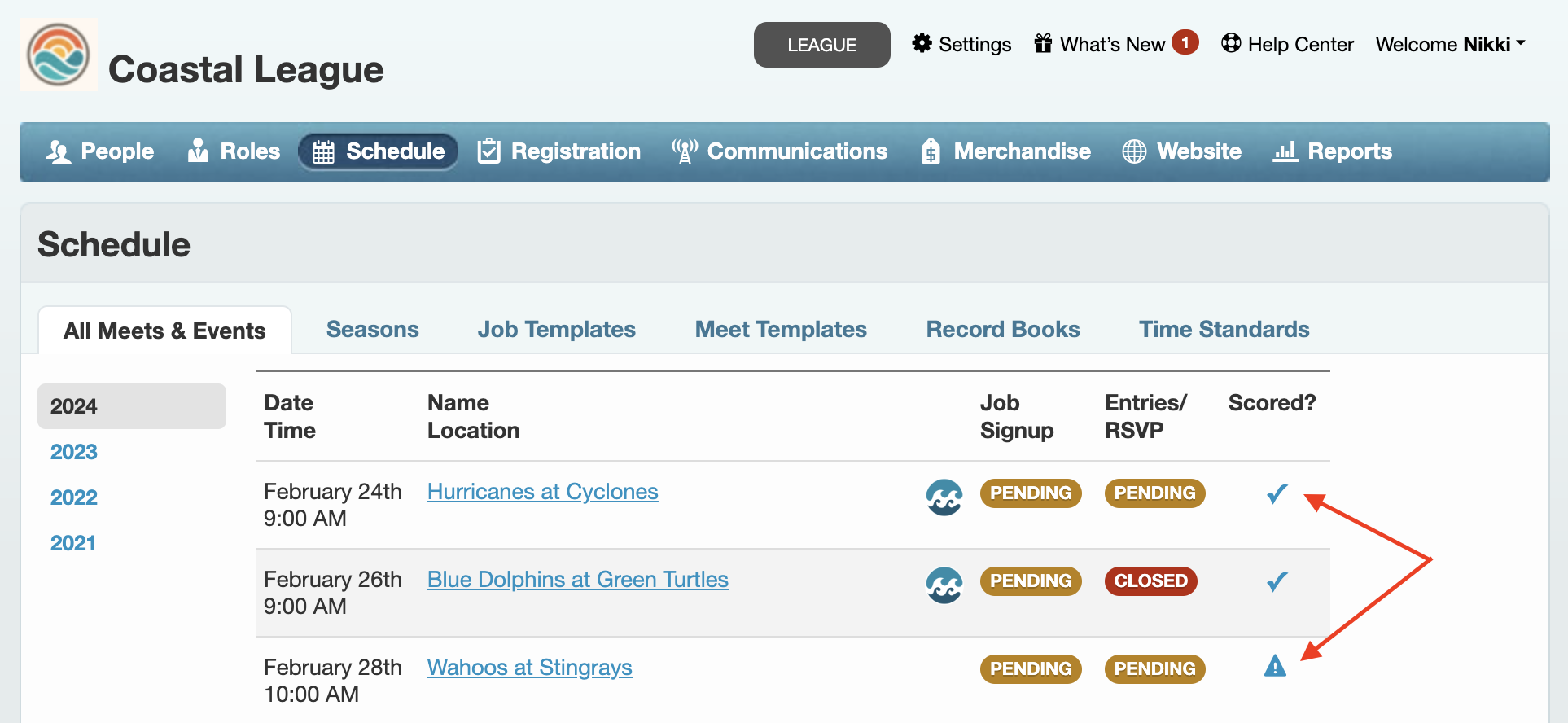
Task: Click Entries PENDING for Hurricanes at Cyclones
Action: [x=1154, y=493]
